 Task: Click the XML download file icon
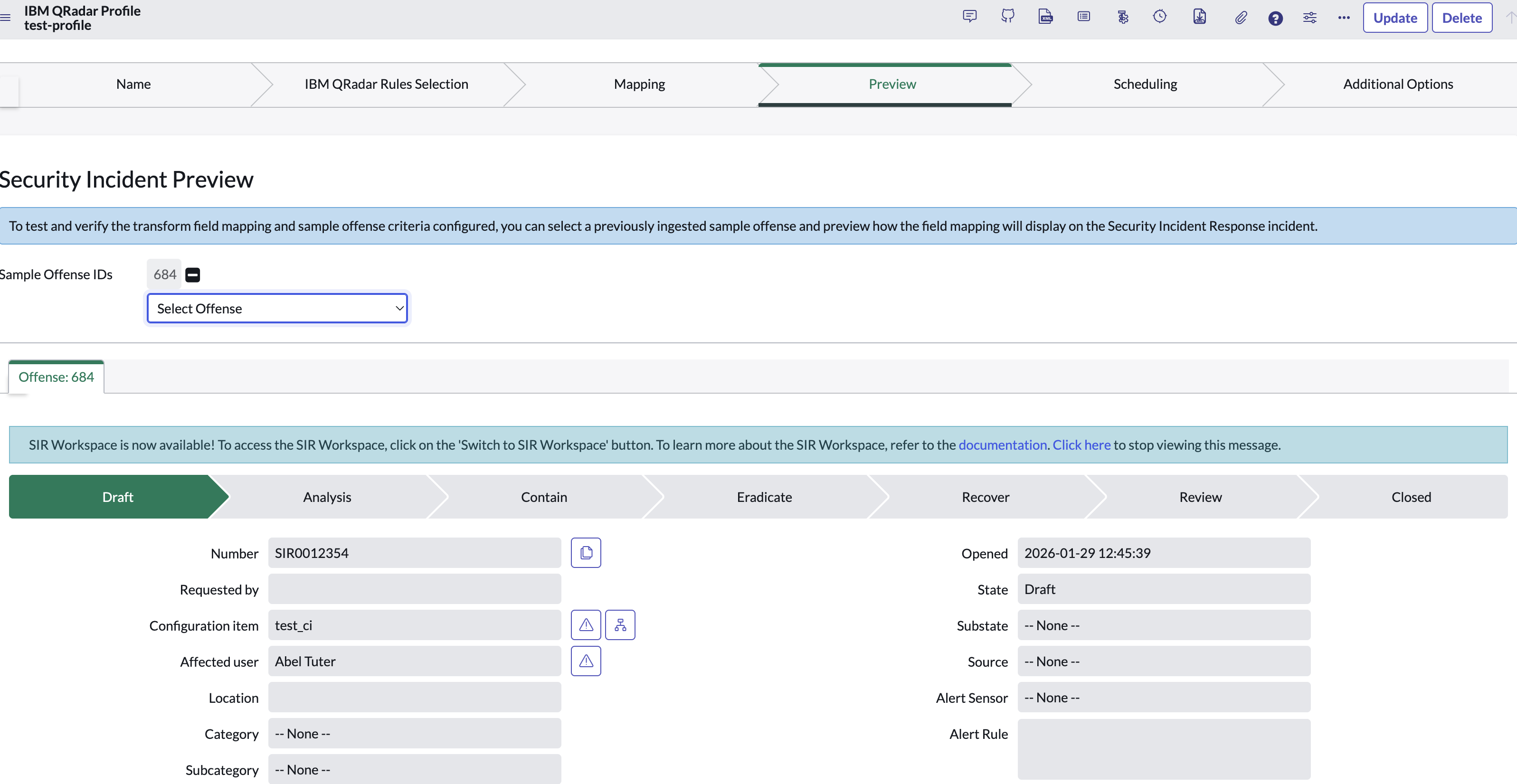(1200, 17)
